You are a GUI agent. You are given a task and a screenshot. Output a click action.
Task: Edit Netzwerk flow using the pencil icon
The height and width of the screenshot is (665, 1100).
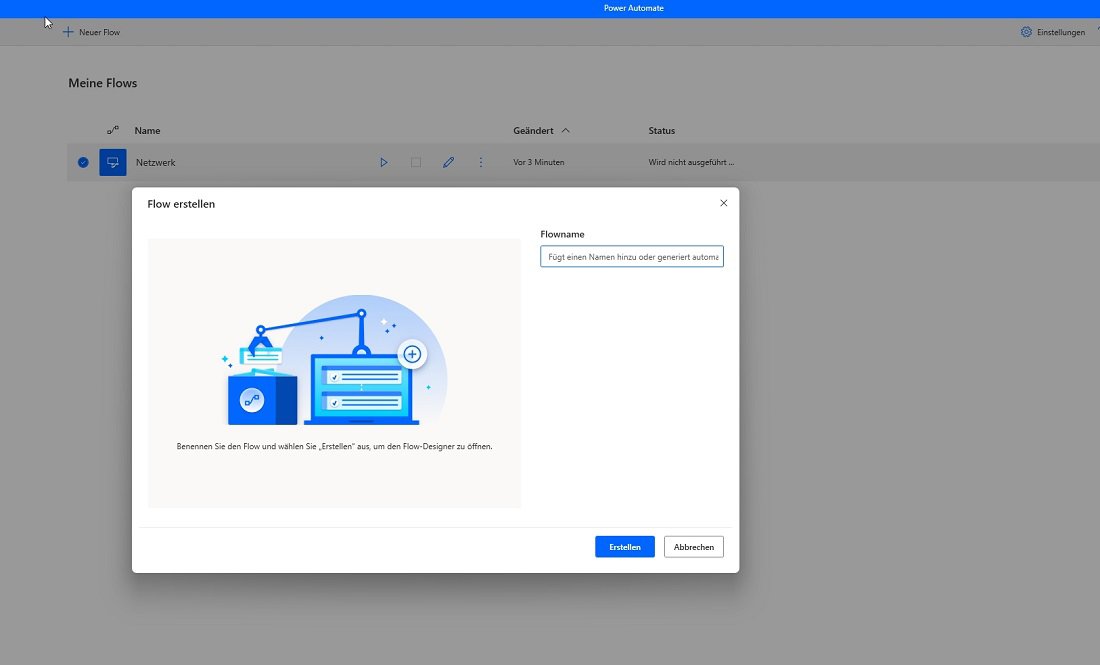tap(448, 162)
